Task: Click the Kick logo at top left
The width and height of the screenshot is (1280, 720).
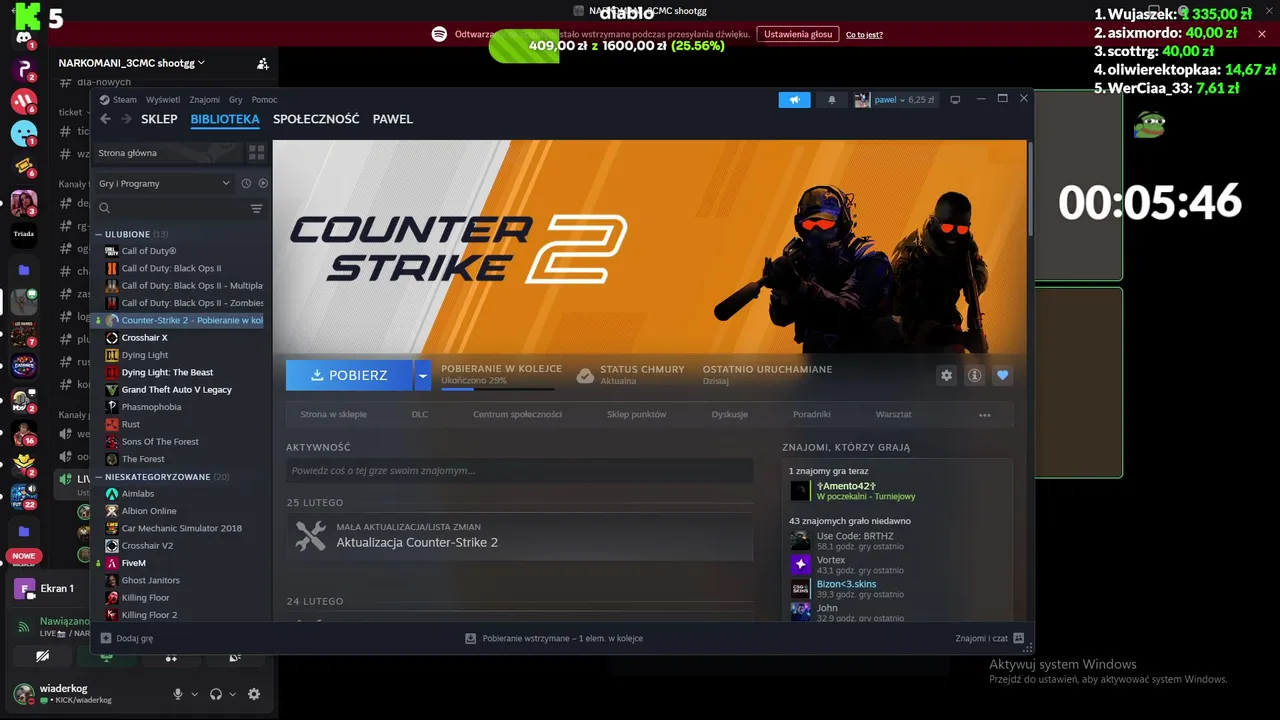Action: (30, 17)
